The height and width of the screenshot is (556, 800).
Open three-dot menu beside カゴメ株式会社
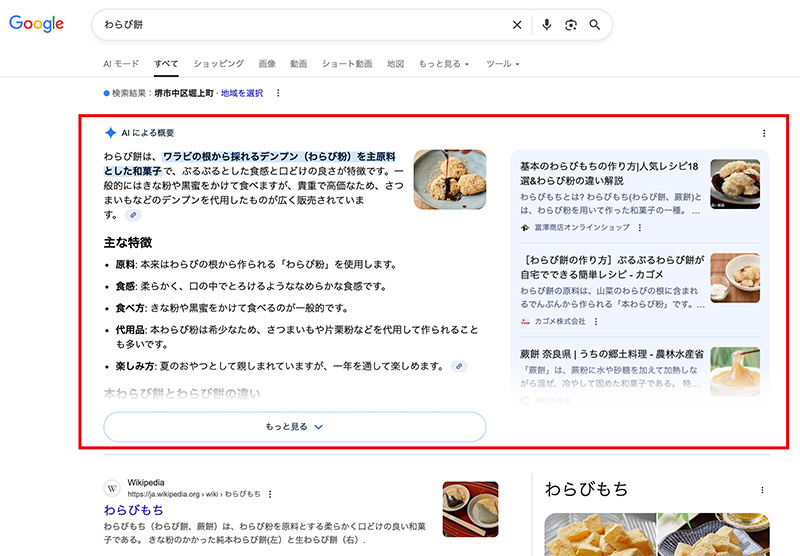point(595,321)
